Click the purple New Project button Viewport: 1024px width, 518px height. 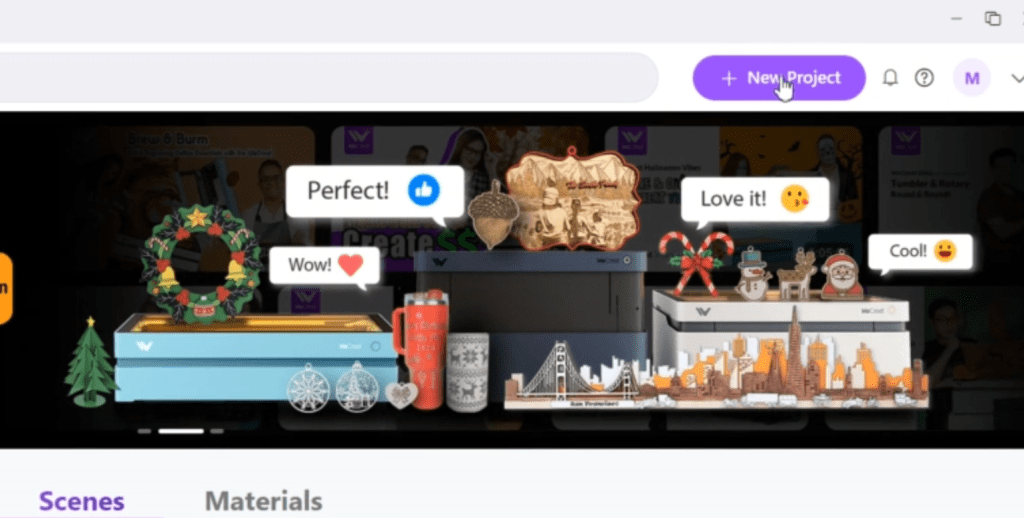[778, 78]
